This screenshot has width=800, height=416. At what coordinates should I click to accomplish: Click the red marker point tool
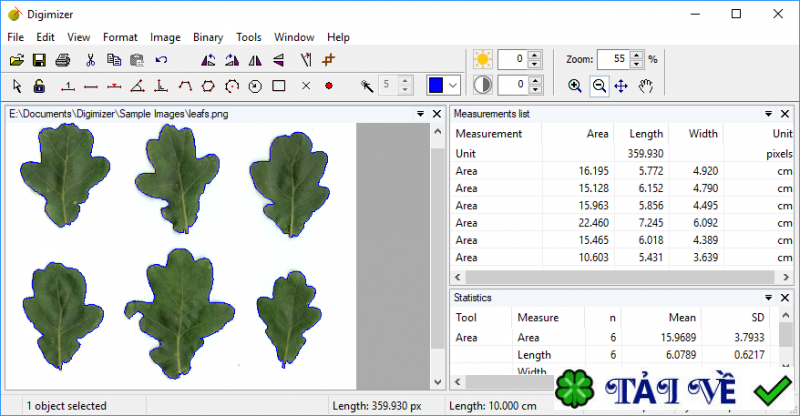[328, 86]
